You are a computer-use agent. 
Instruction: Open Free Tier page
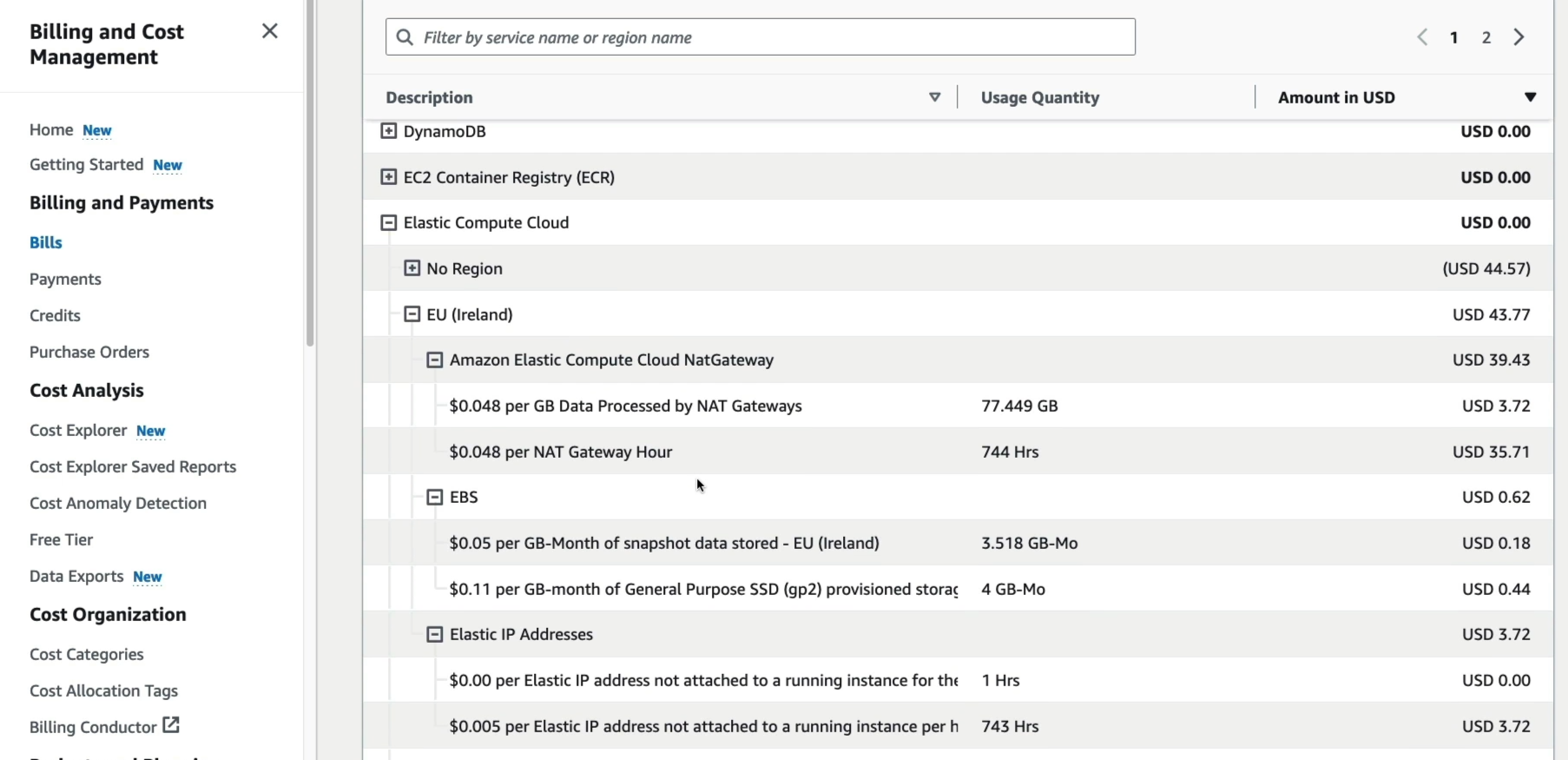click(61, 539)
